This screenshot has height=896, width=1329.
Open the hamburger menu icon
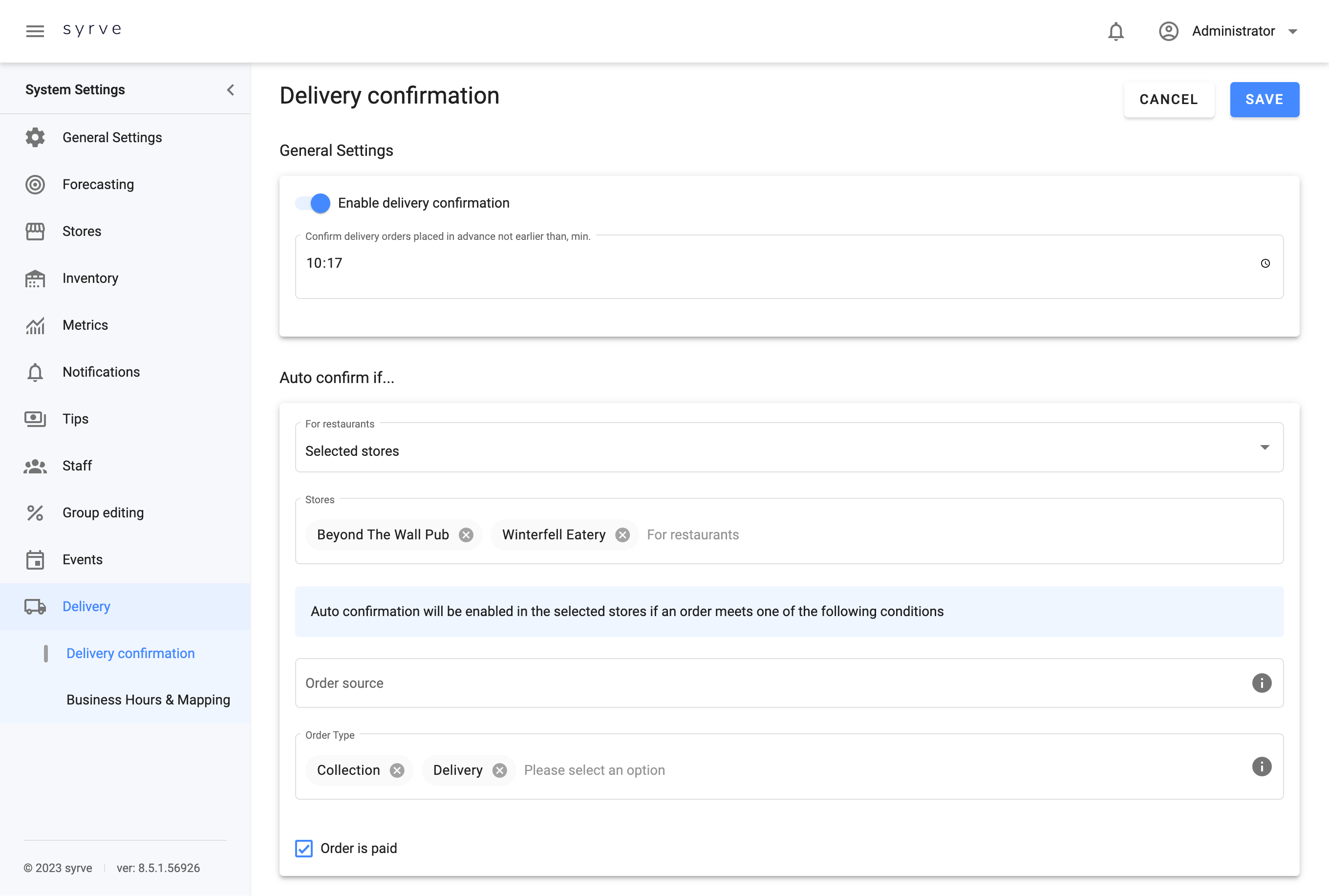click(35, 31)
